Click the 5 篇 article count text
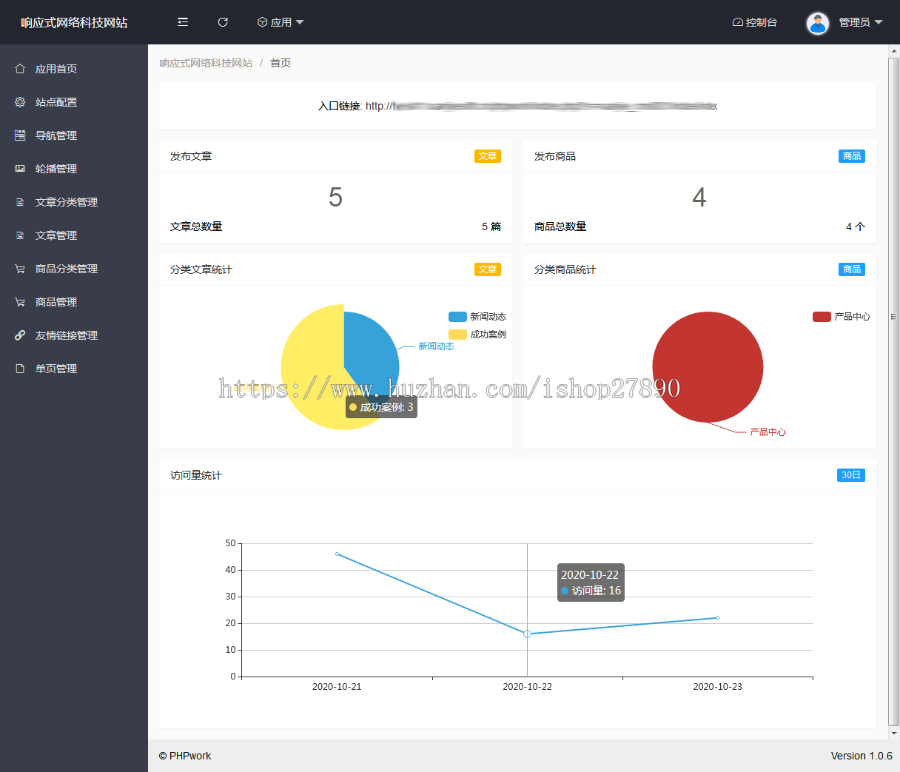This screenshot has width=900, height=772. pos(491,227)
